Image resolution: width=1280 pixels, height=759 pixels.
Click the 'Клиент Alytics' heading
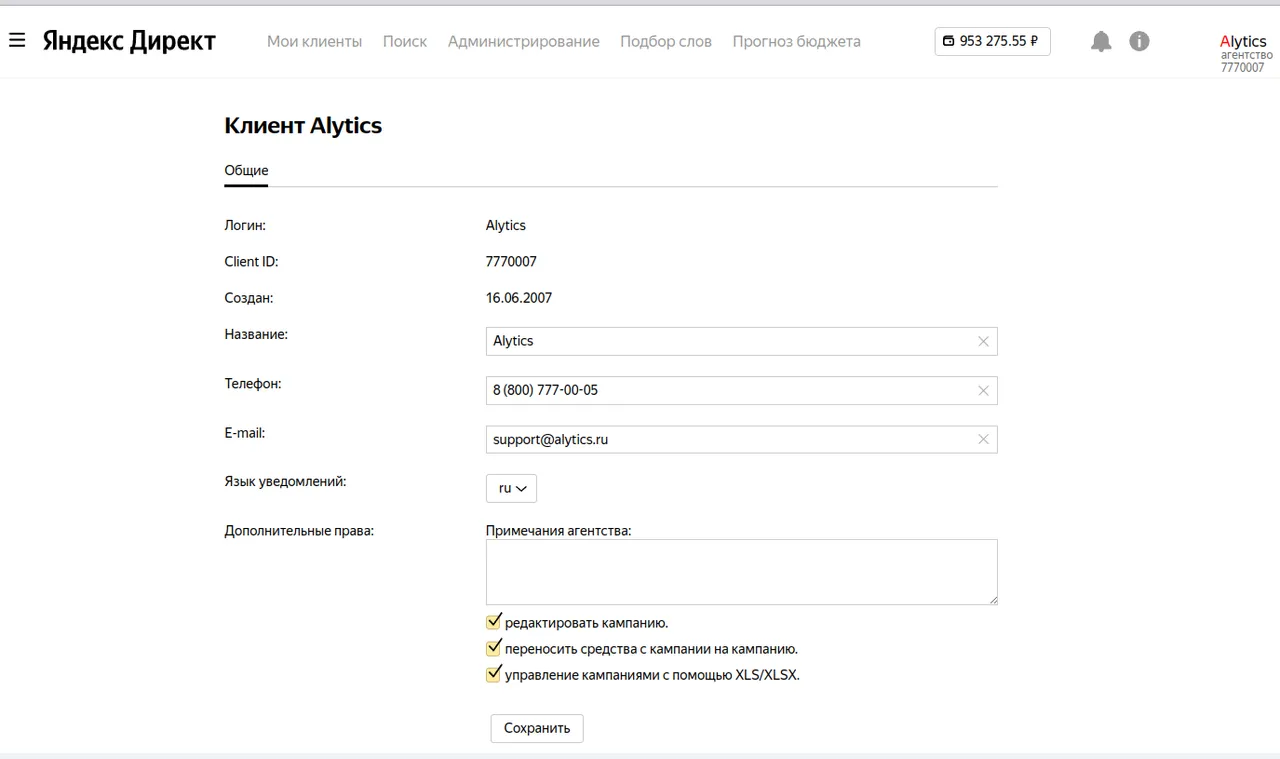[303, 125]
